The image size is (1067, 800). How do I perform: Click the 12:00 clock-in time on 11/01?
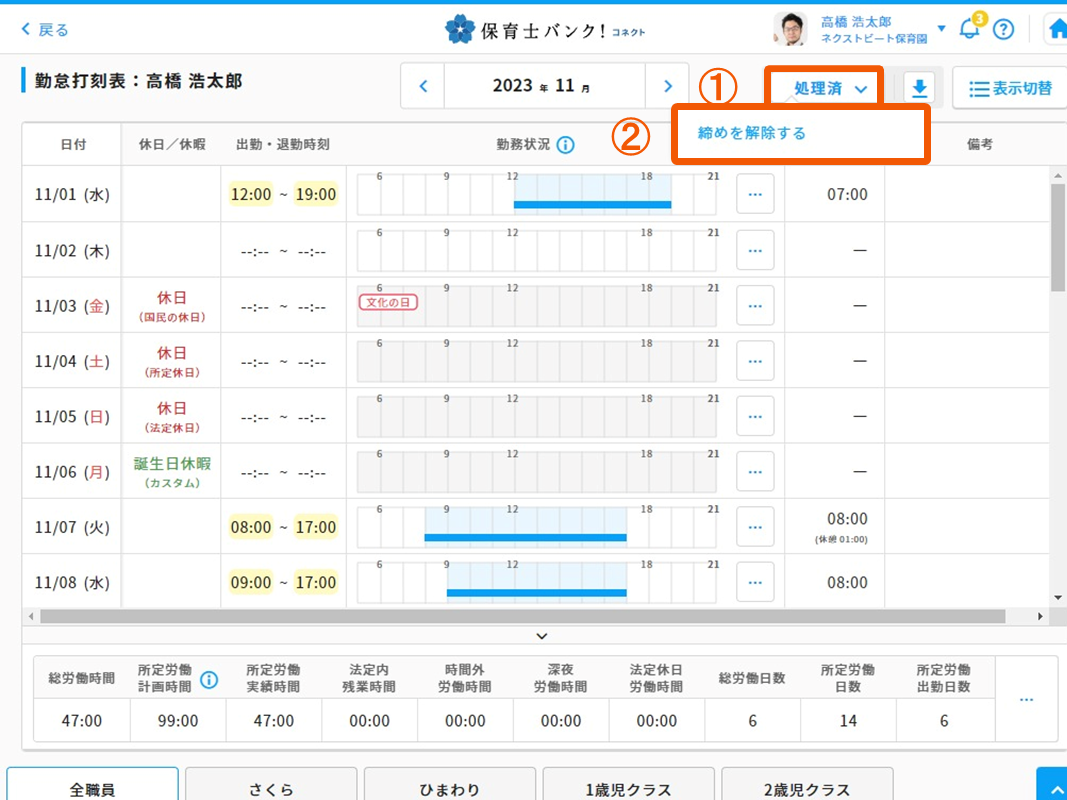click(251, 194)
